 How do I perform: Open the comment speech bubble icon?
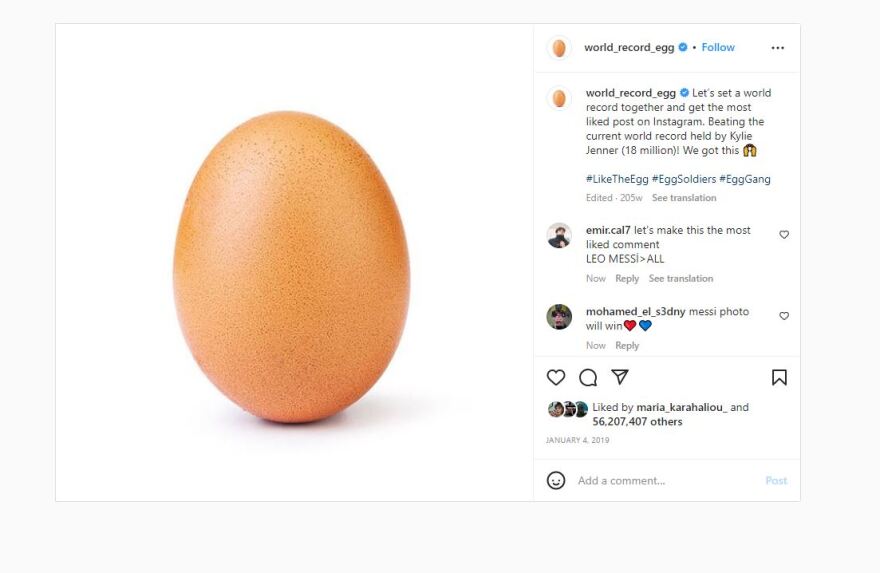coord(588,377)
